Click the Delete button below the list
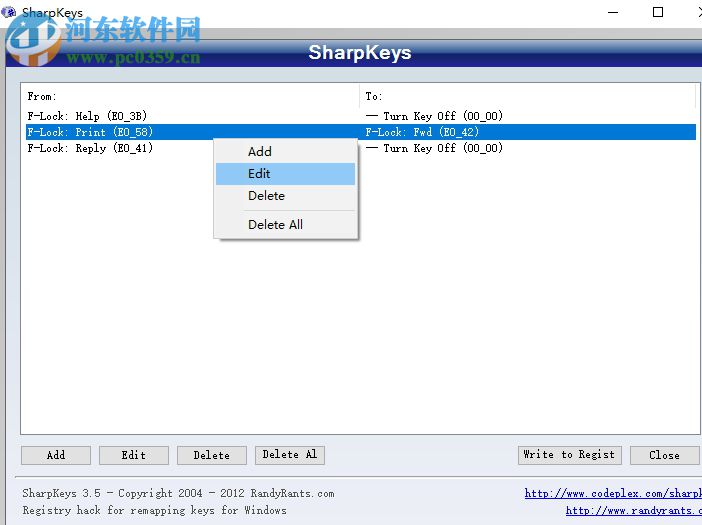Image resolution: width=702 pixels, height=525 pixels. pos(212,455)
